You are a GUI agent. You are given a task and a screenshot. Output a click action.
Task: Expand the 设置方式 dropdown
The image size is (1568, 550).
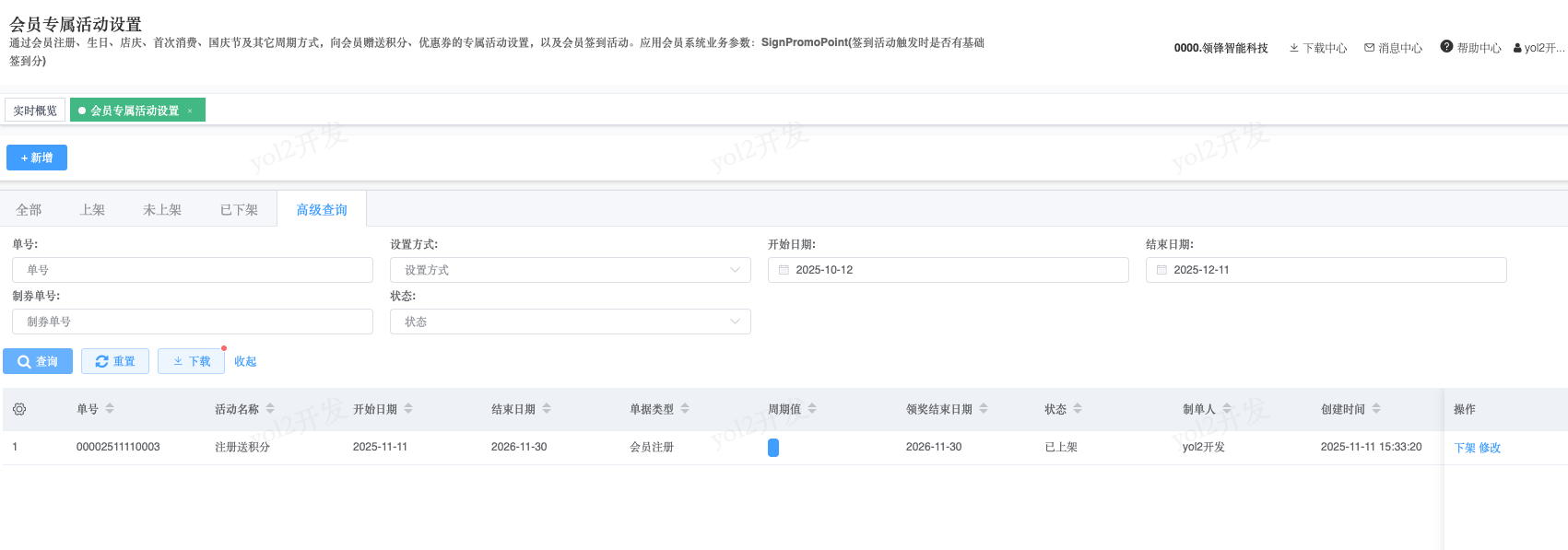pyautogui.click(x=570, y=270)
